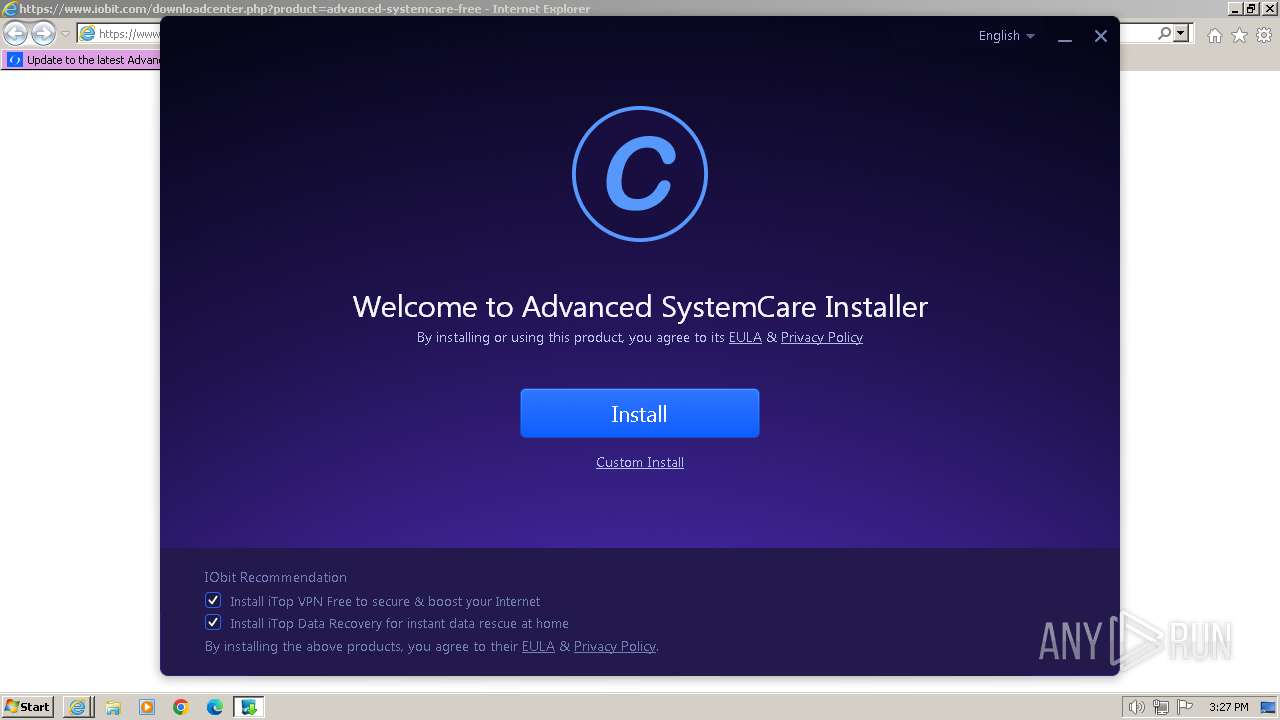
Task: Click the volume speaker tray icon
Action: click(1136, 707)
